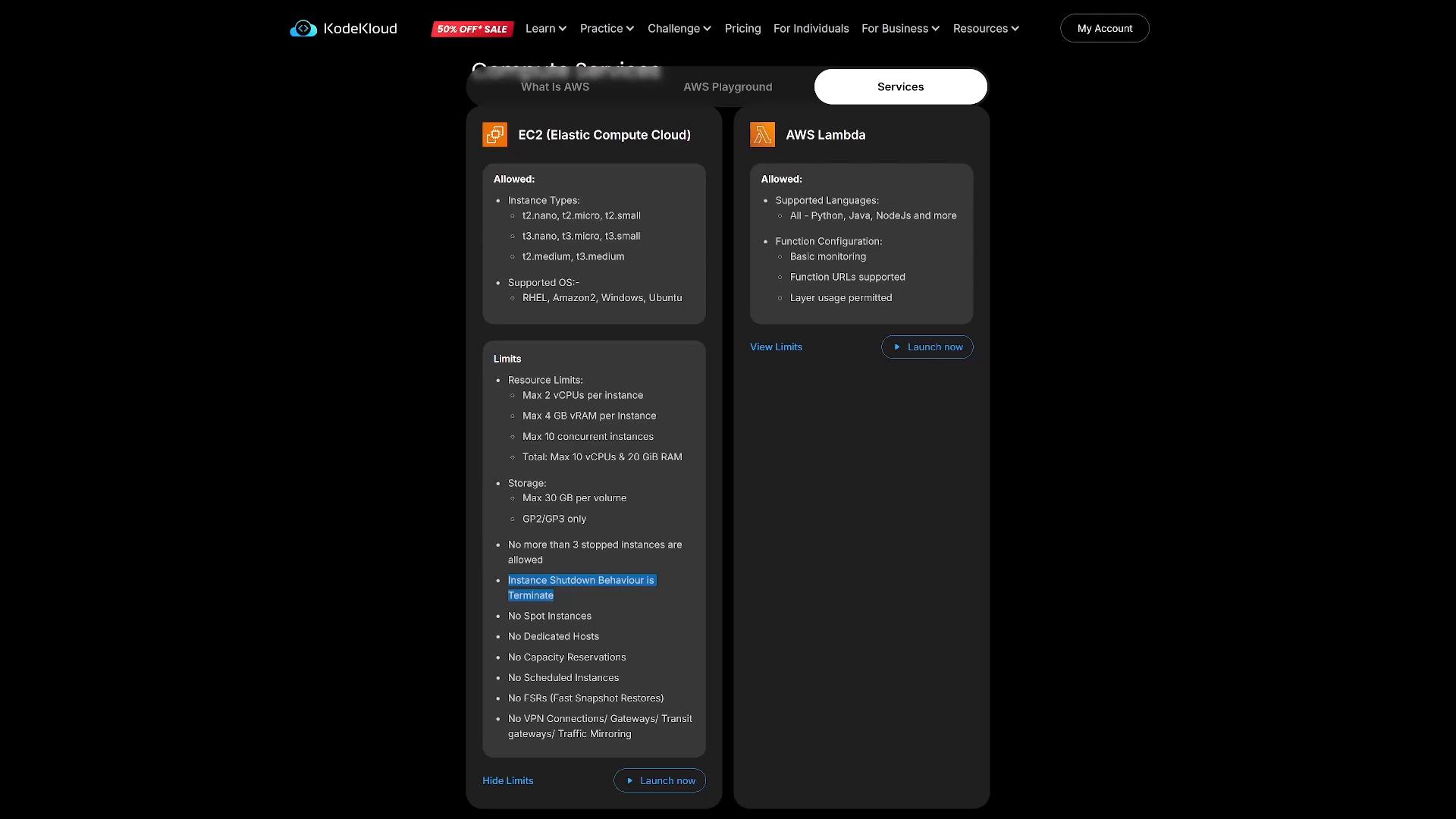1456x819 pixels.
Task: Expand the Resources dropdown menu
Action: 986,29
